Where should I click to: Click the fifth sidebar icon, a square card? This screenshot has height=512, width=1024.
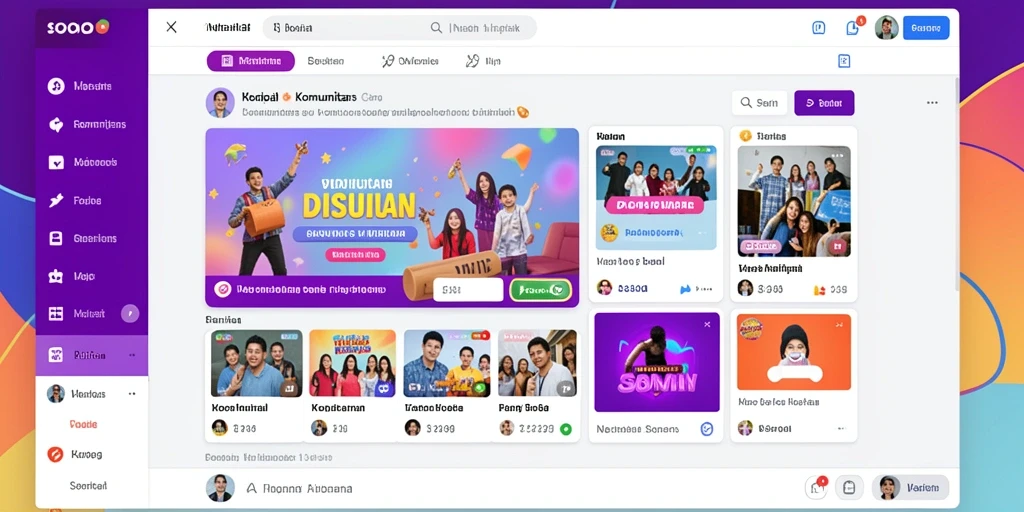(56, 238)
